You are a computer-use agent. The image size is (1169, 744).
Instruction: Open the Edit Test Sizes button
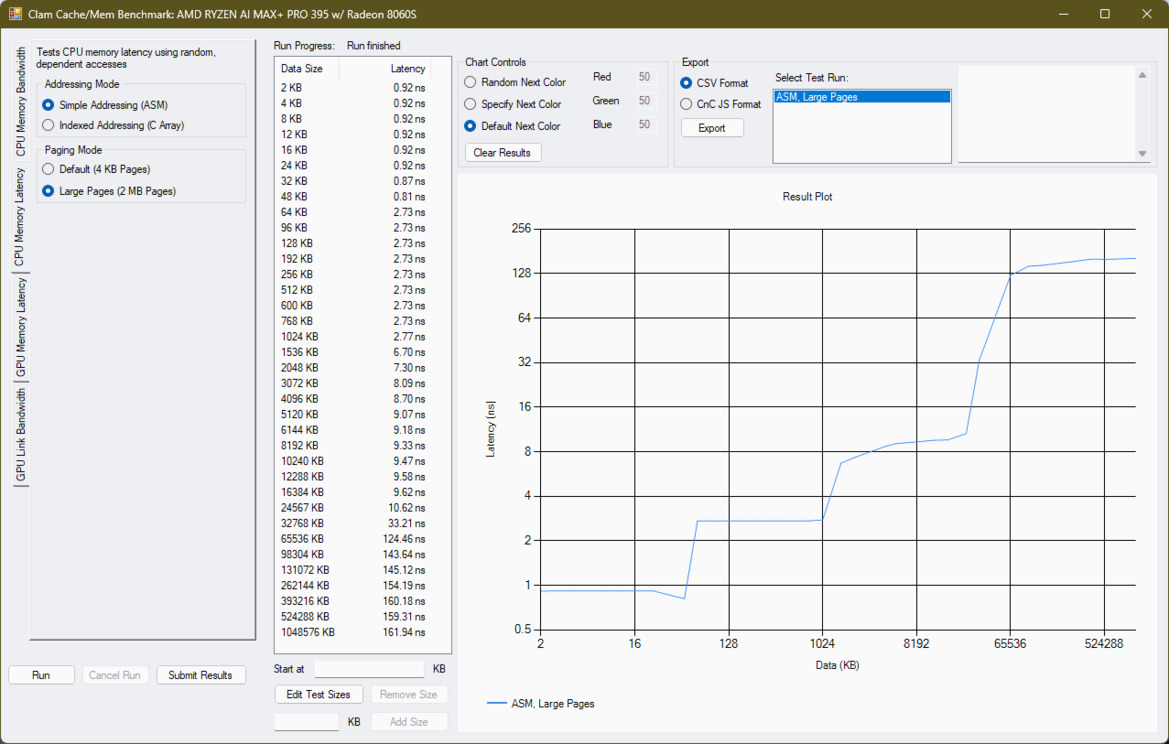pyautogui.click(x=318, y=695)
